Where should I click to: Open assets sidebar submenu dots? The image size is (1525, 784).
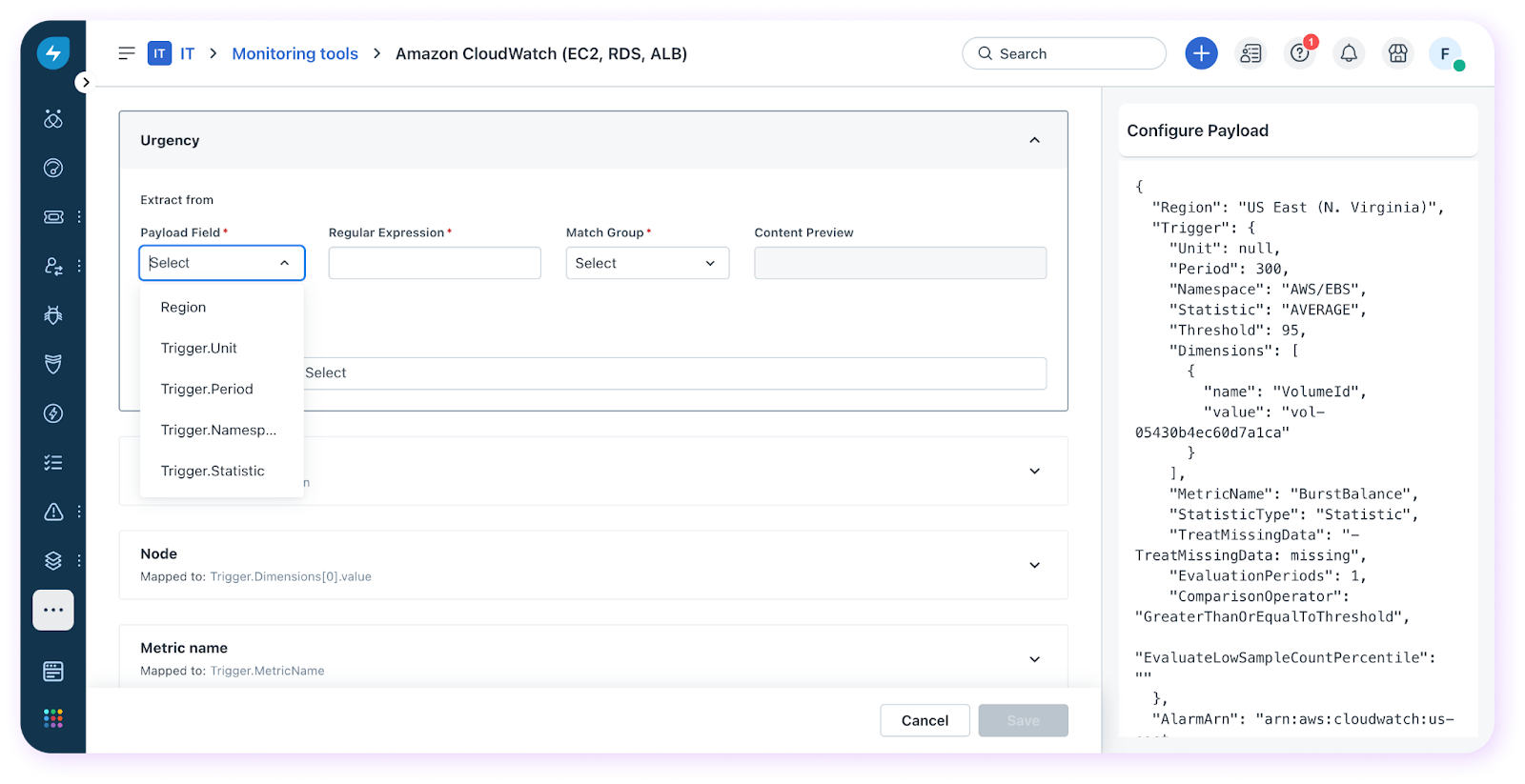79,560
